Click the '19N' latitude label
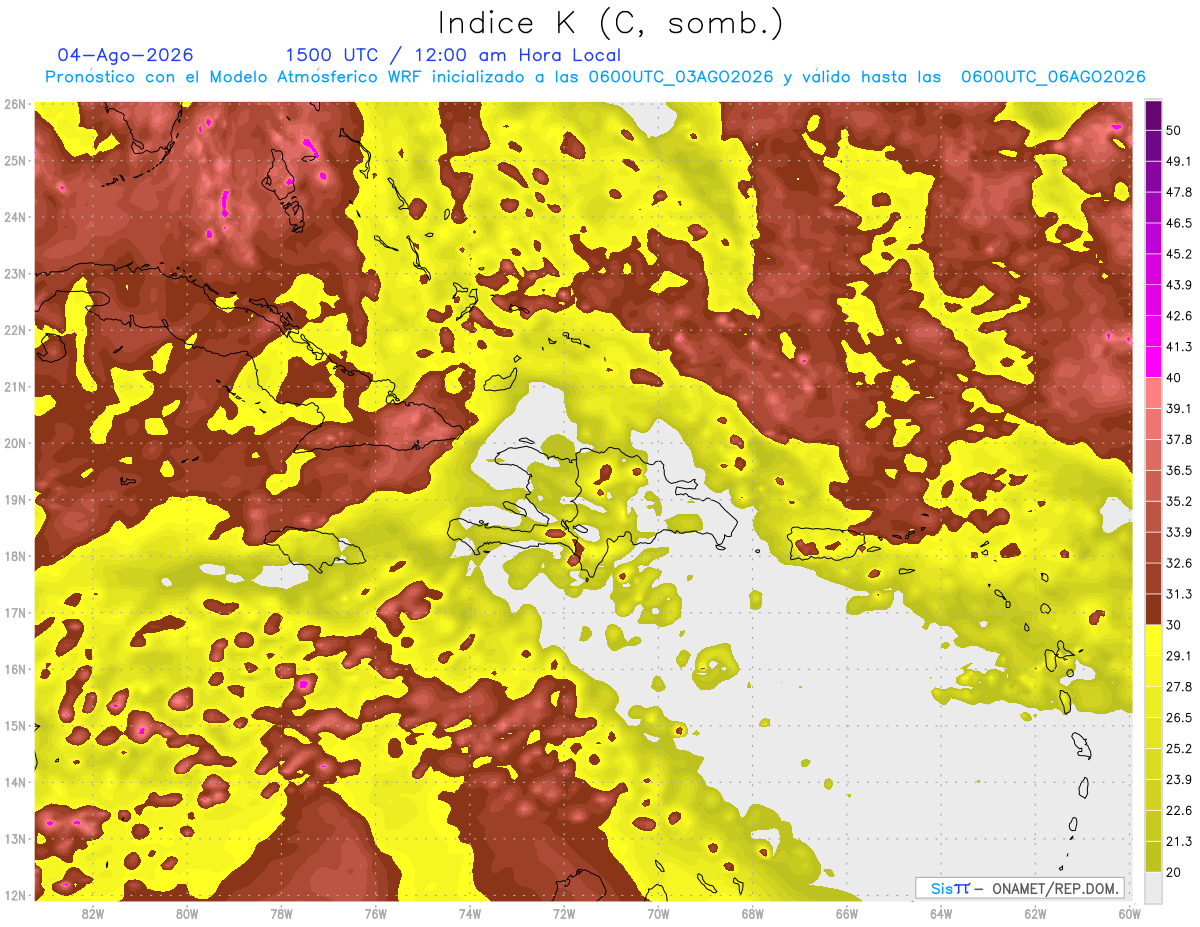 14,499
